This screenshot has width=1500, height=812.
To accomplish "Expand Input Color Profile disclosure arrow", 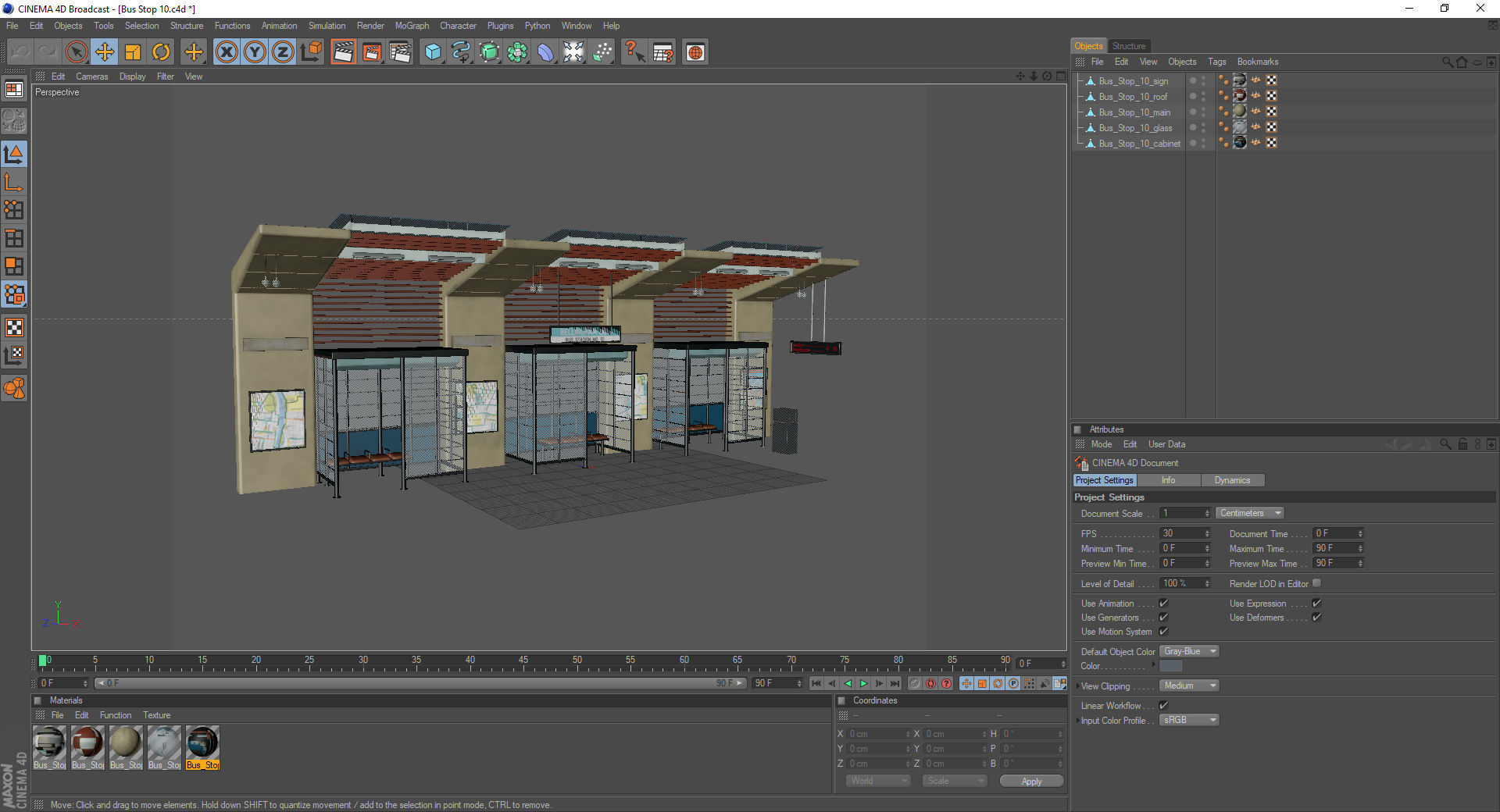I will [x=1077, y=721].
